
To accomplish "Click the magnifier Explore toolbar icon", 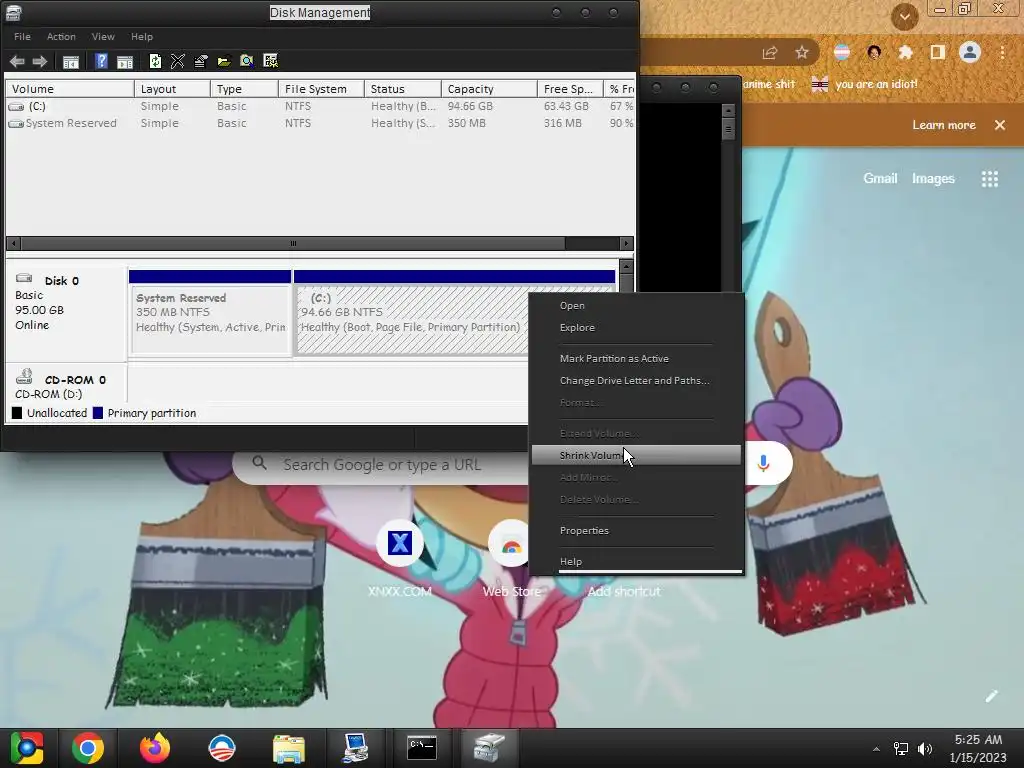I will coord(247,61).
